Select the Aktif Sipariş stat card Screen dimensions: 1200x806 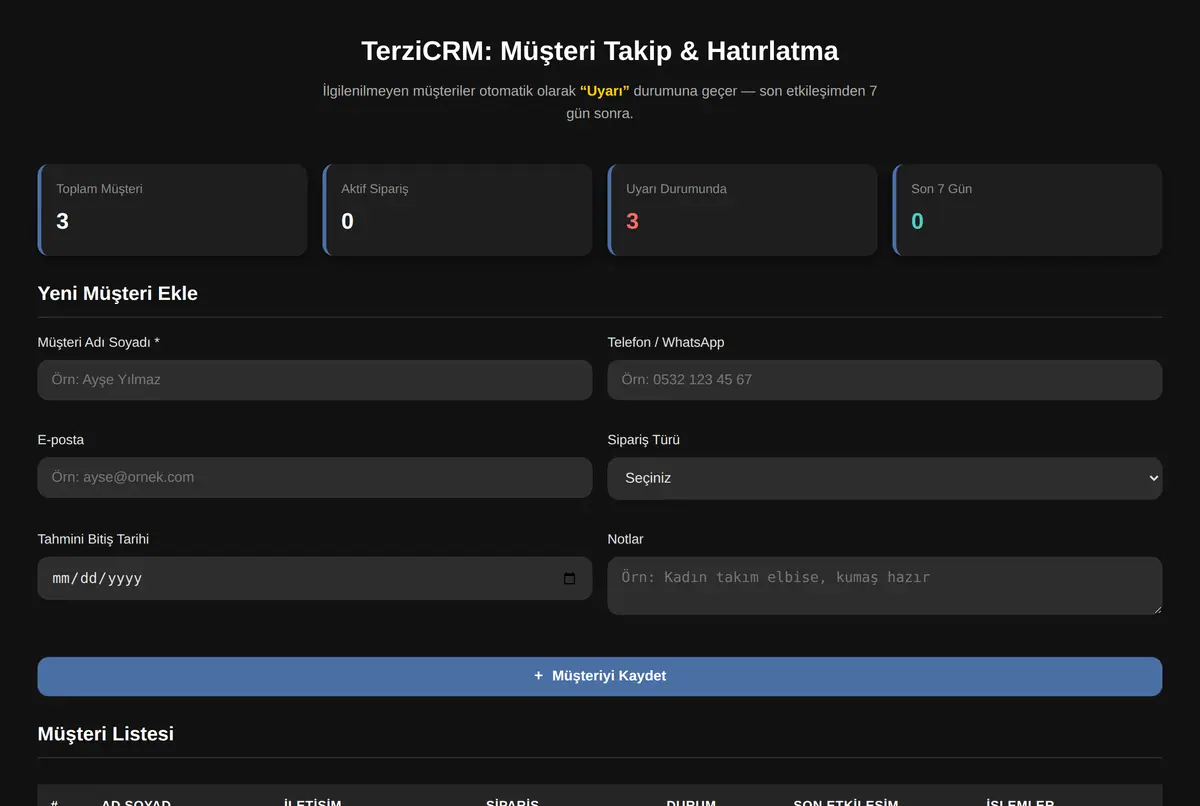click(457, 210)
